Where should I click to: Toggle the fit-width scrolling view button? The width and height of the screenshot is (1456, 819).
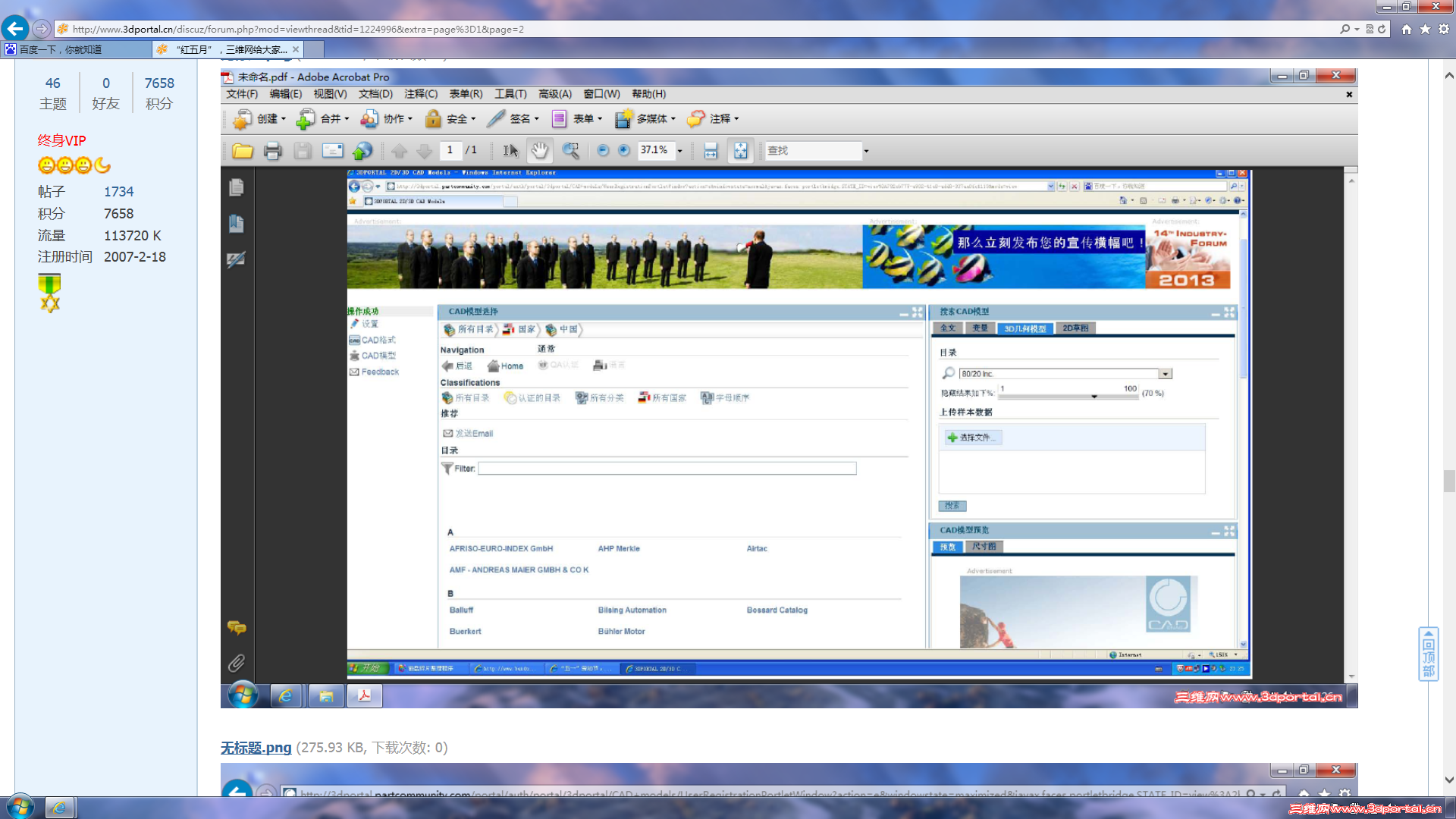click(x=711, y=151)
